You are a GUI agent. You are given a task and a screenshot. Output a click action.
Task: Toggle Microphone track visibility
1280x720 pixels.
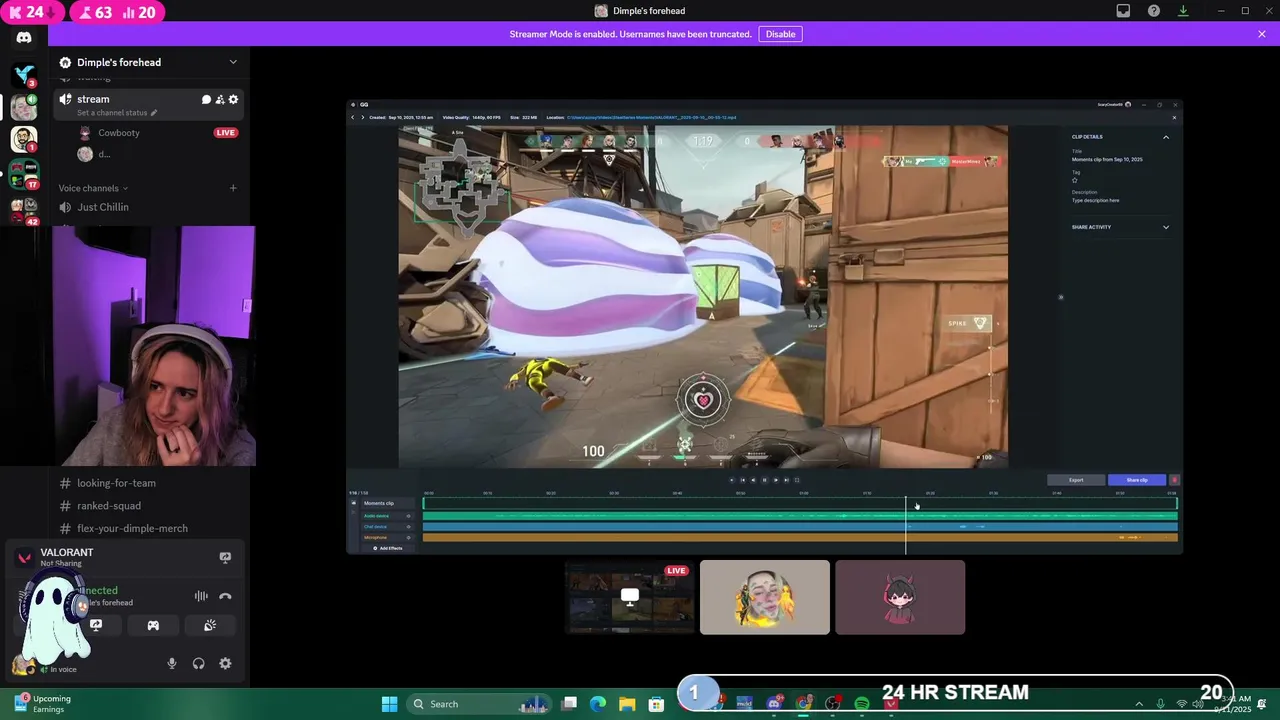408,538
